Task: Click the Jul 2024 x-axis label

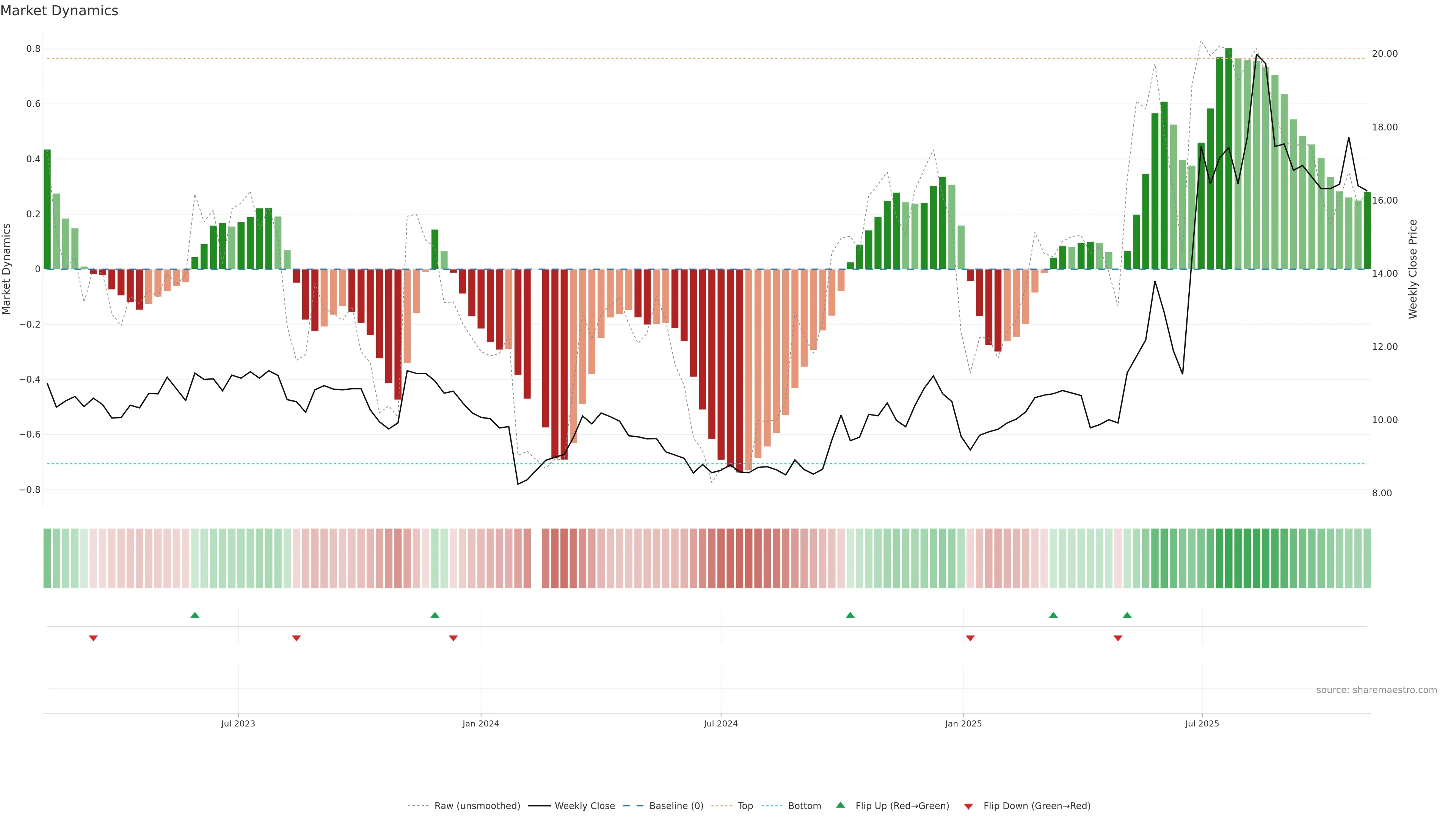Action: (721, 723)
